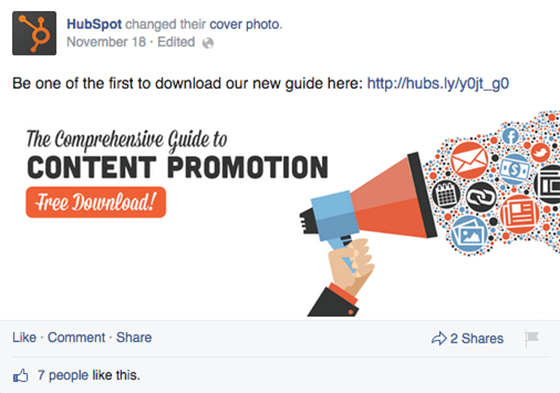Click the Comment action link
The image size is (560, 393).
tap(76, 338)
